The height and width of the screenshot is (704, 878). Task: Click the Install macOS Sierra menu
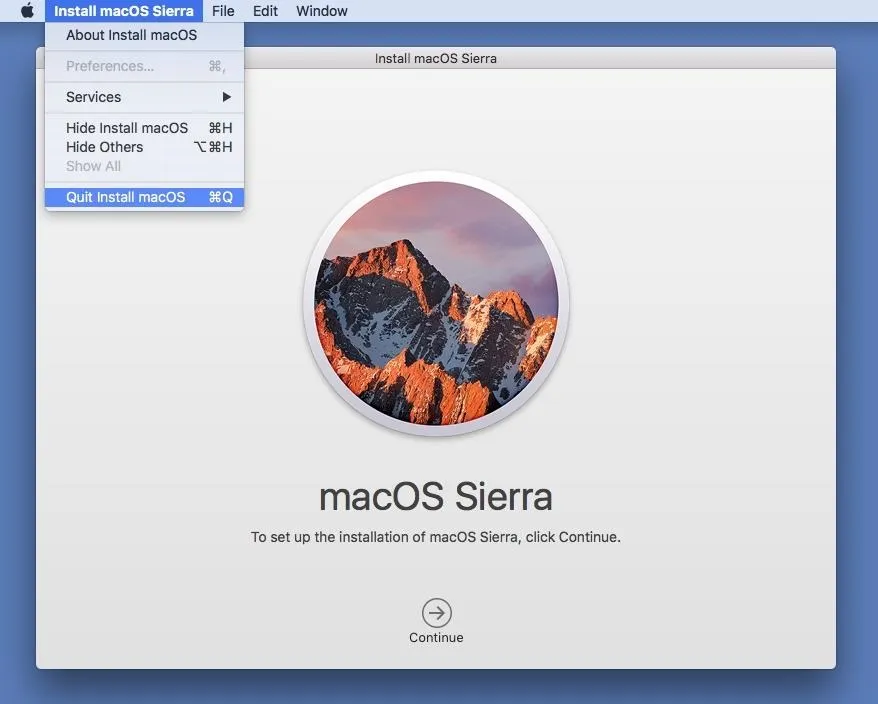point(124,11)
